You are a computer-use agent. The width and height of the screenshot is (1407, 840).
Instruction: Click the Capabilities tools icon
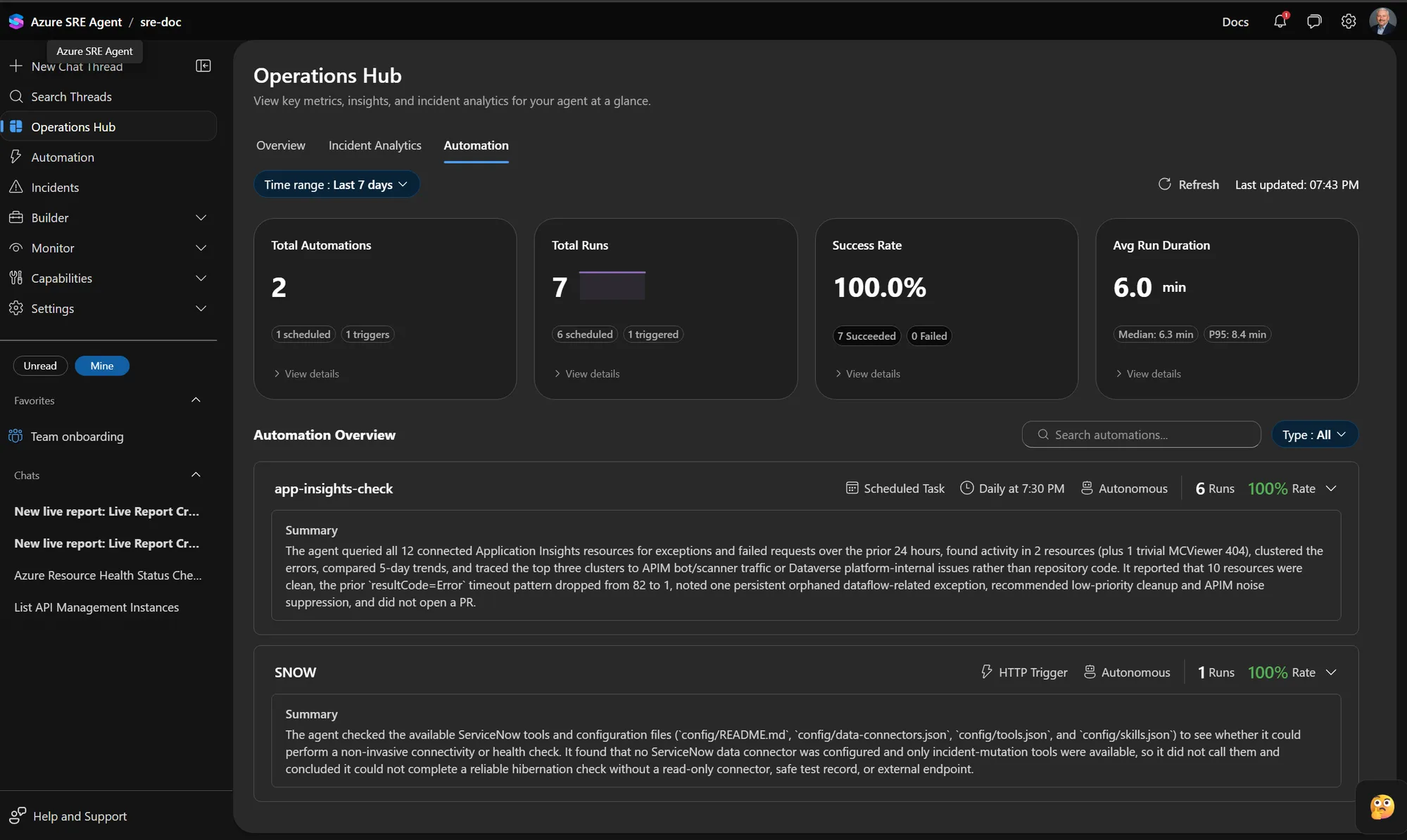pos(16,278)
